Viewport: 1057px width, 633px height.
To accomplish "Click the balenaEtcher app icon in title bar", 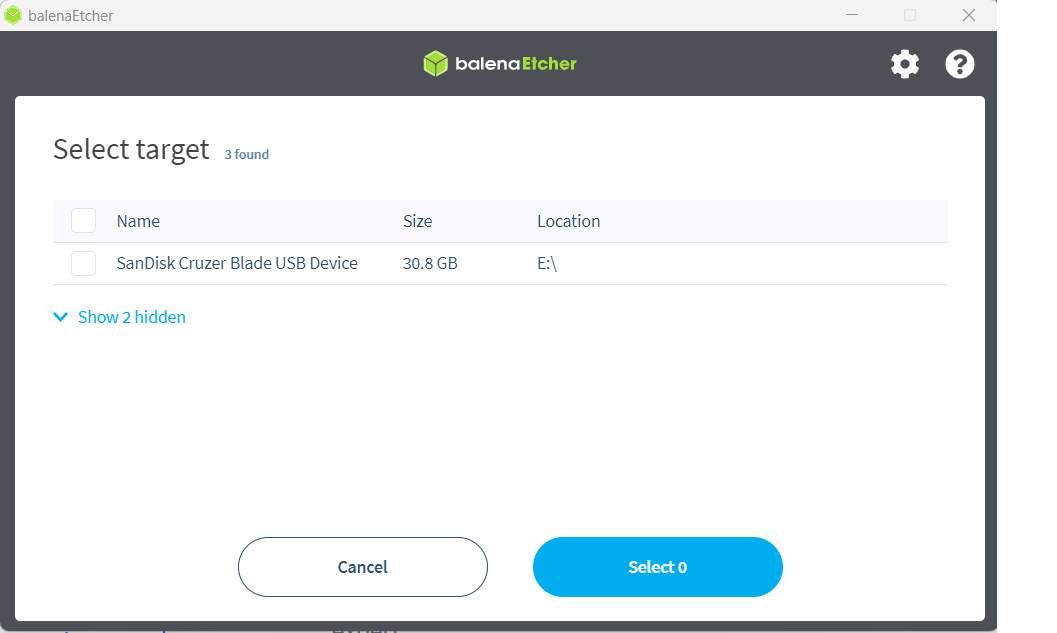I will coord(13,15).
